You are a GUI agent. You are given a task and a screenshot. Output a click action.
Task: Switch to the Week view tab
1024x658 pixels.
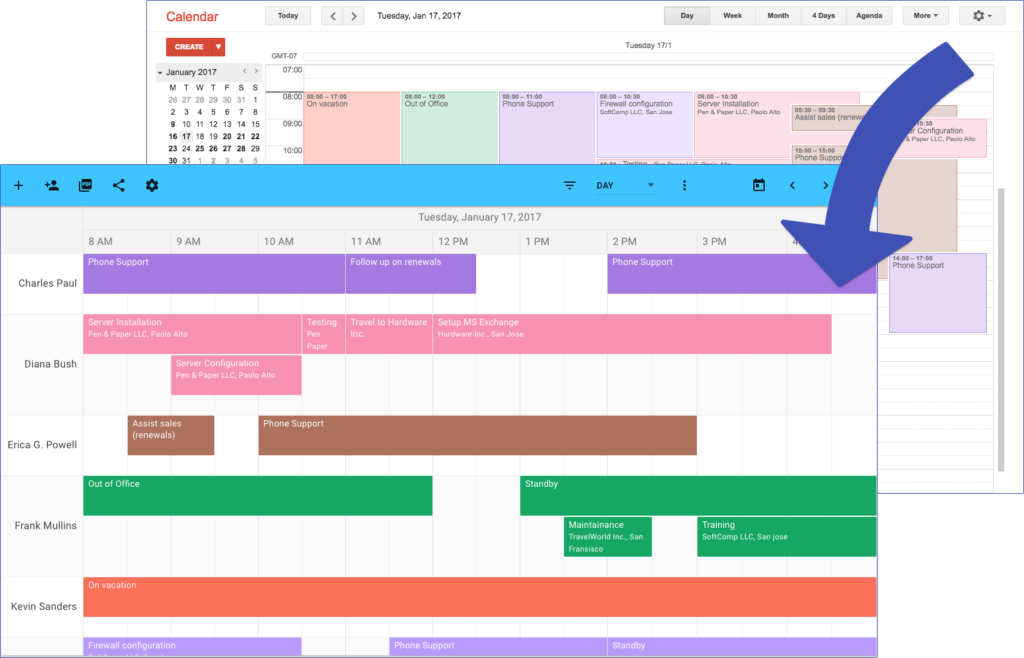click(732, 15)
